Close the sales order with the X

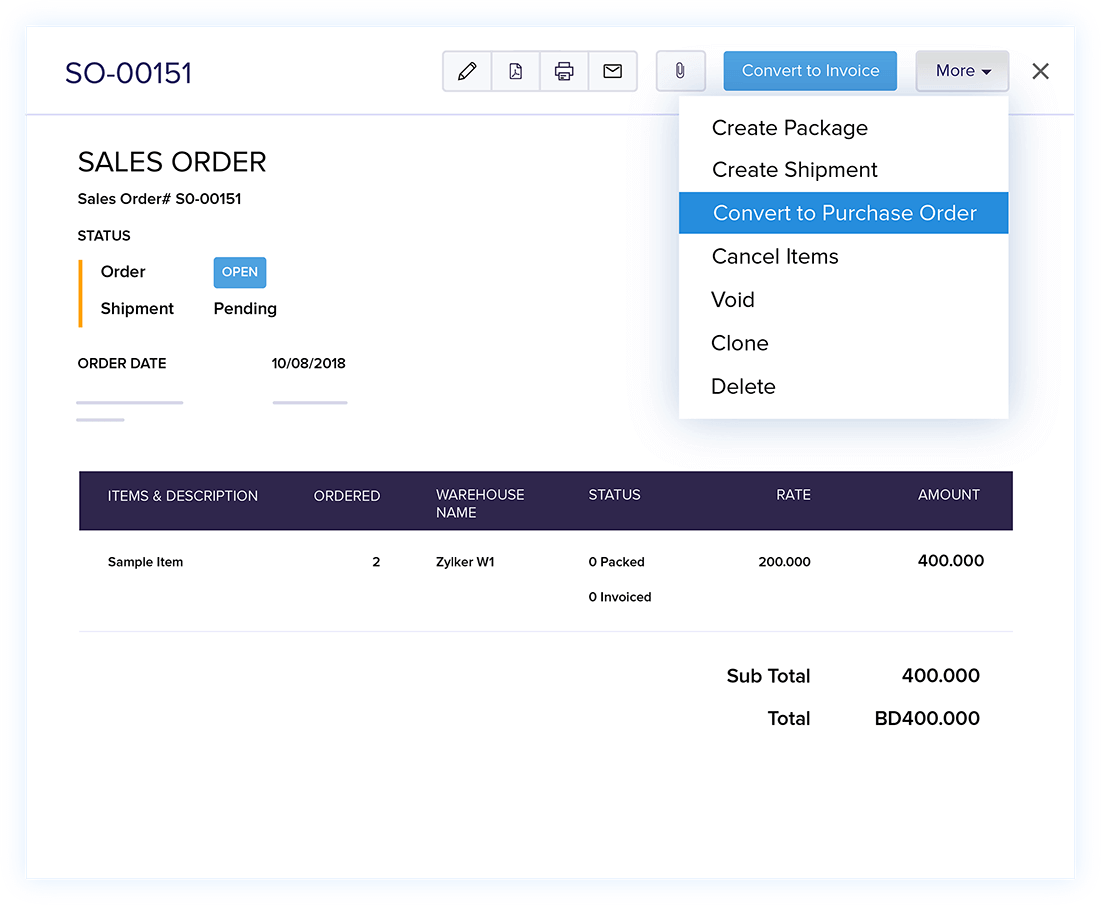(1041, 71)
